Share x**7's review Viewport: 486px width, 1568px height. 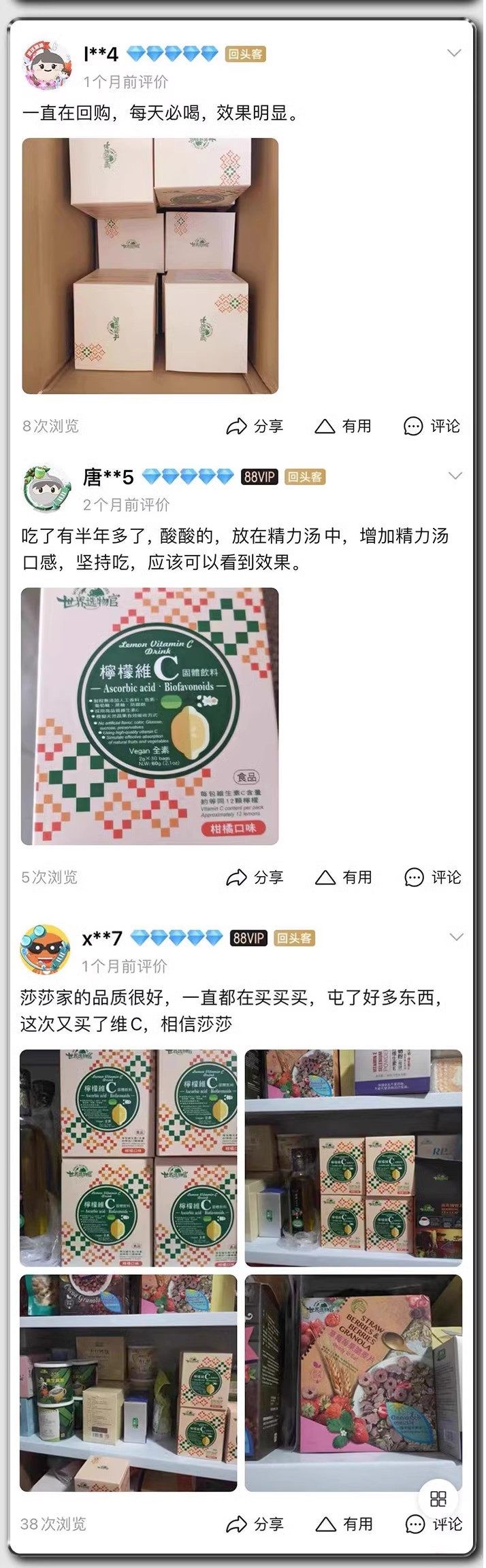[255, 1524]
